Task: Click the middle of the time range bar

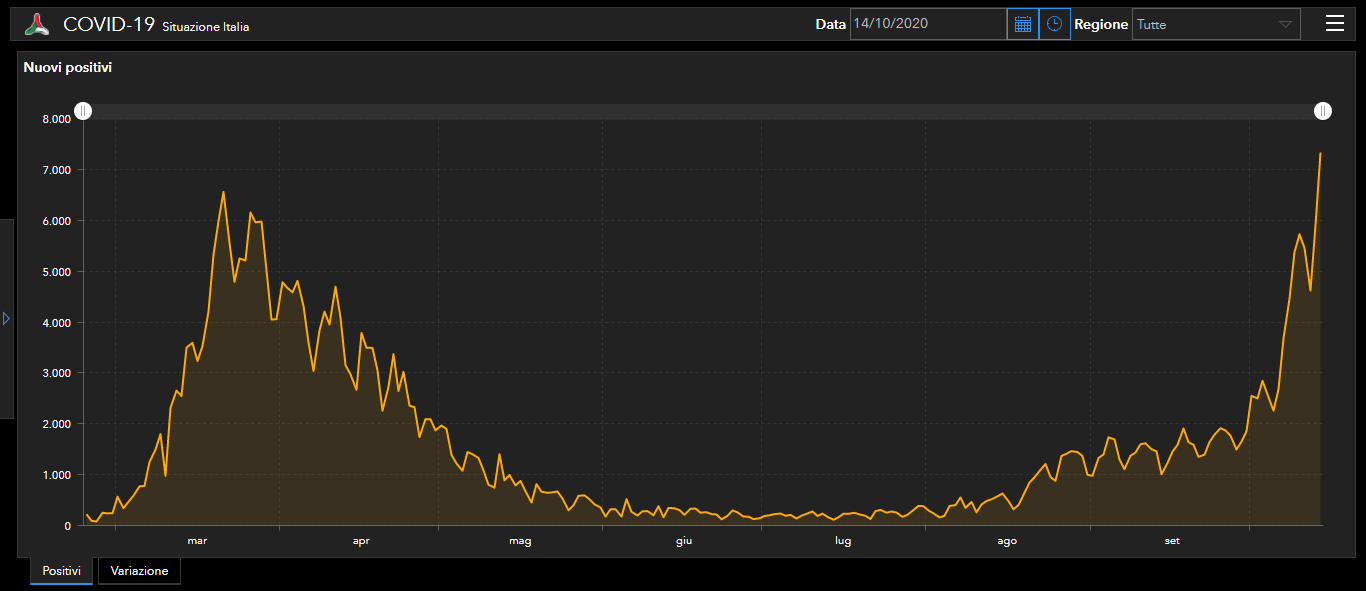Action: [703, 111]
